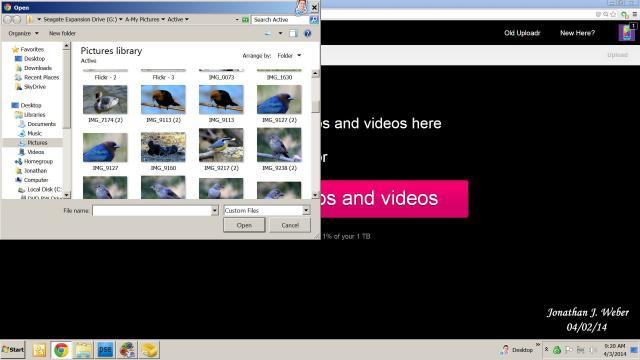Click the New Here? link
Screen dimensions: 640x360
577,33
